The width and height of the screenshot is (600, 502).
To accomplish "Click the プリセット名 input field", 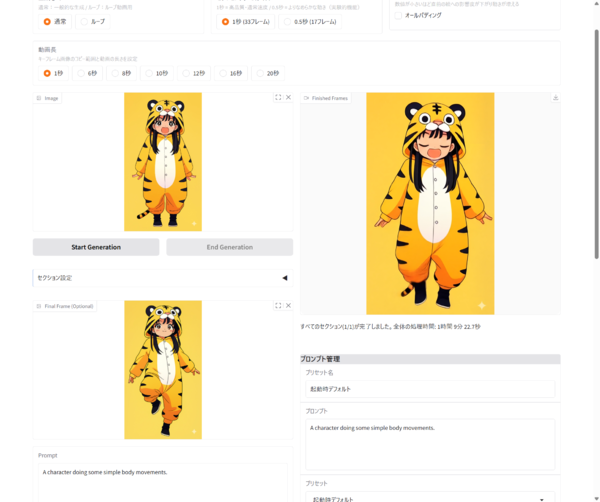I will pos(430,389).
